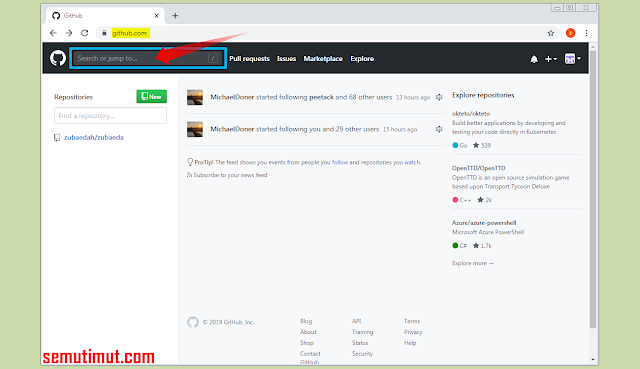The image size is (640, 369).
Task: Click the green New repository button
Action: click(x=151, y=96)
